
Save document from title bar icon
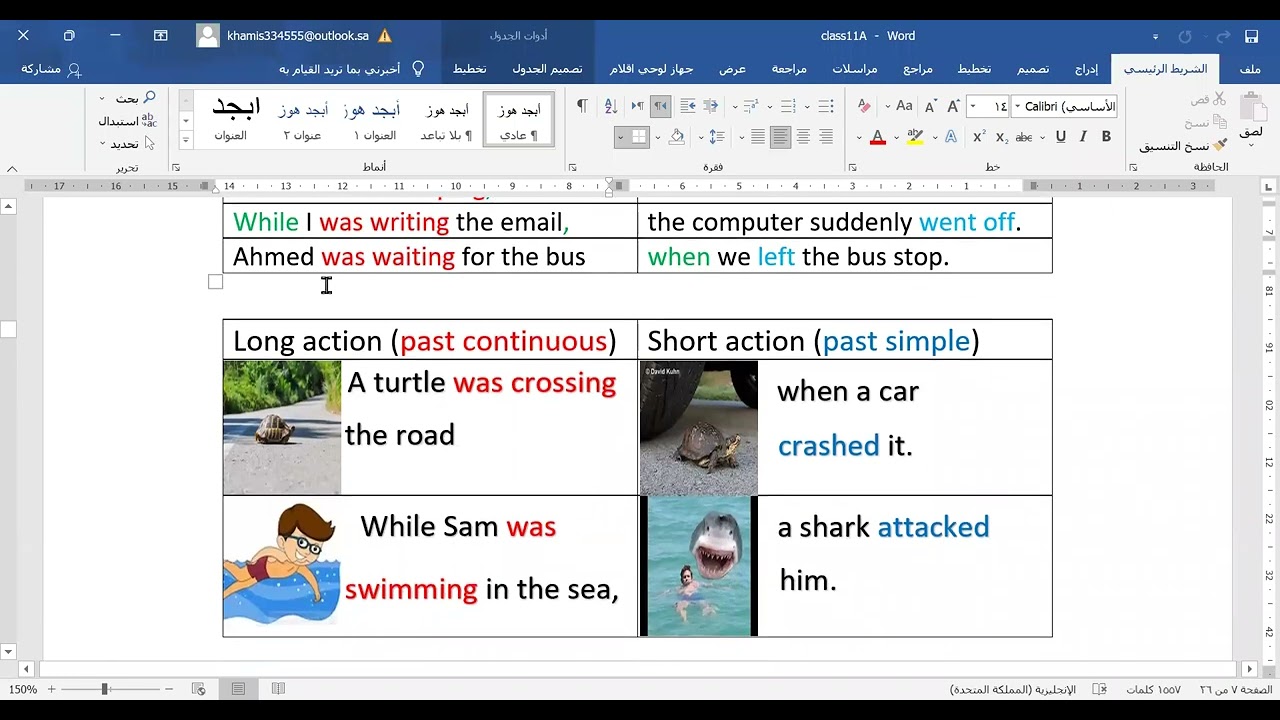tap(1251, 36)
